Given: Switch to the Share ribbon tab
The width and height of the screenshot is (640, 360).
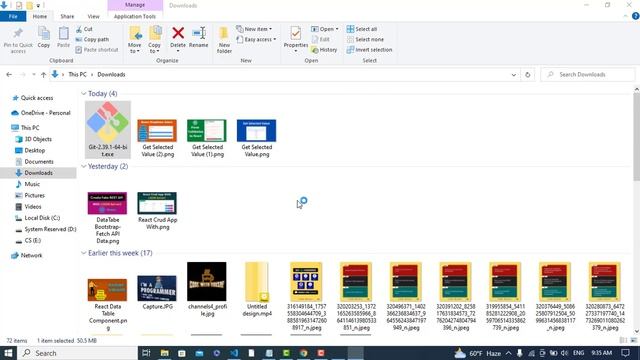Looking at the screenshot, I should tap(67, 16).
